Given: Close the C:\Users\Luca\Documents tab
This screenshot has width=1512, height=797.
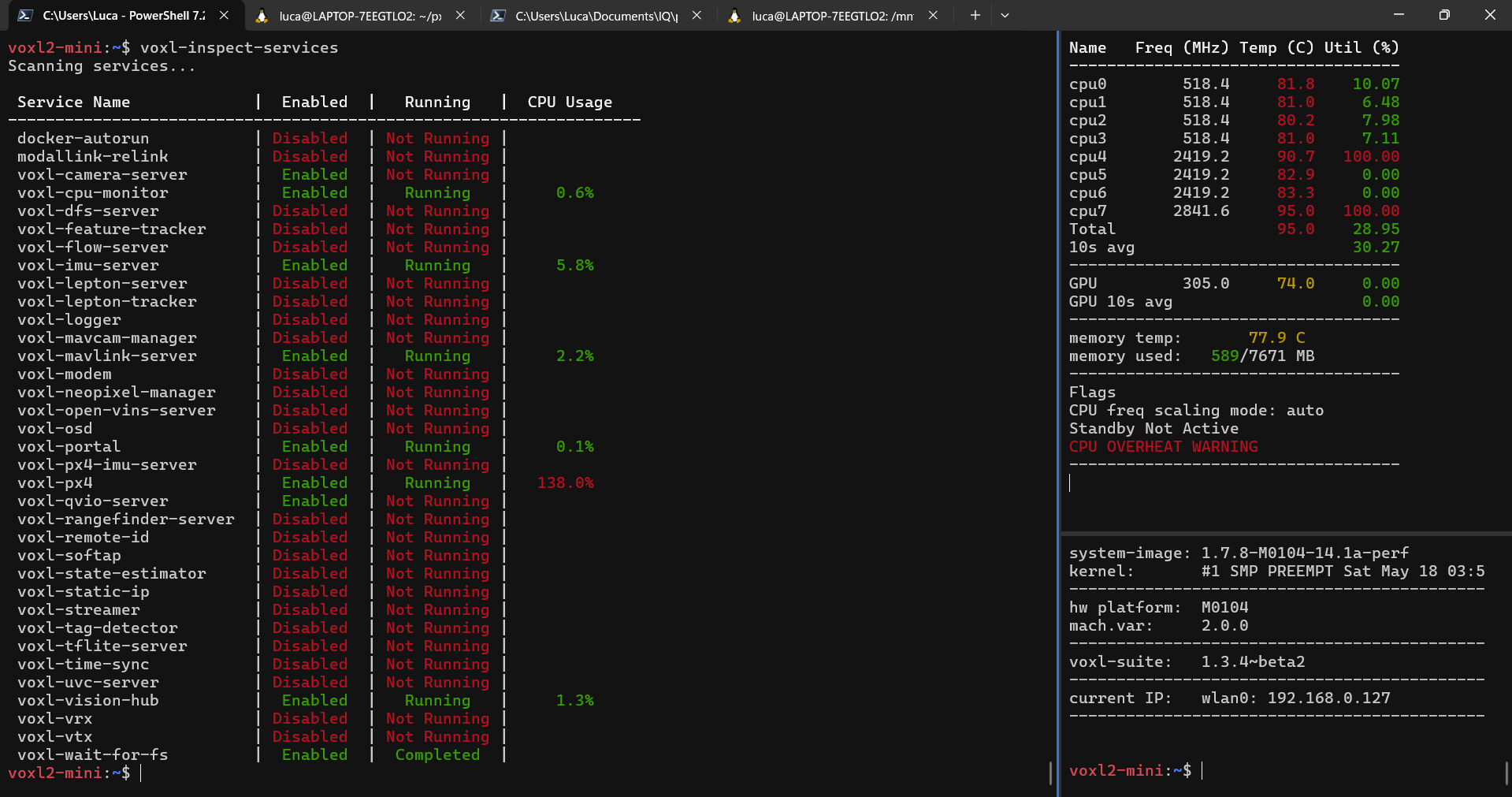Looking at the screenshot, I should [697, 15].
